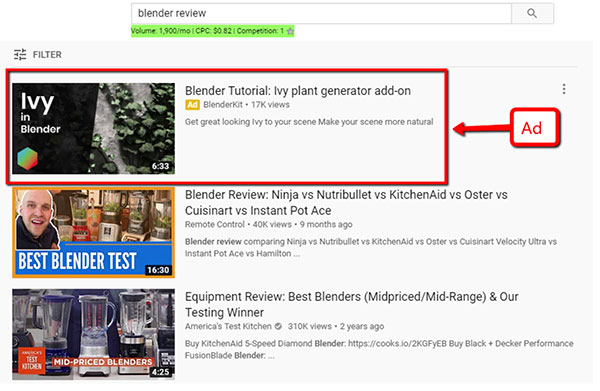Image resolution: width=600 pixels, height=391 pixels.
Task: Open 'Blender Tutorial: Ivy plant generator add-on' title
Action: (x=298, y=91)
